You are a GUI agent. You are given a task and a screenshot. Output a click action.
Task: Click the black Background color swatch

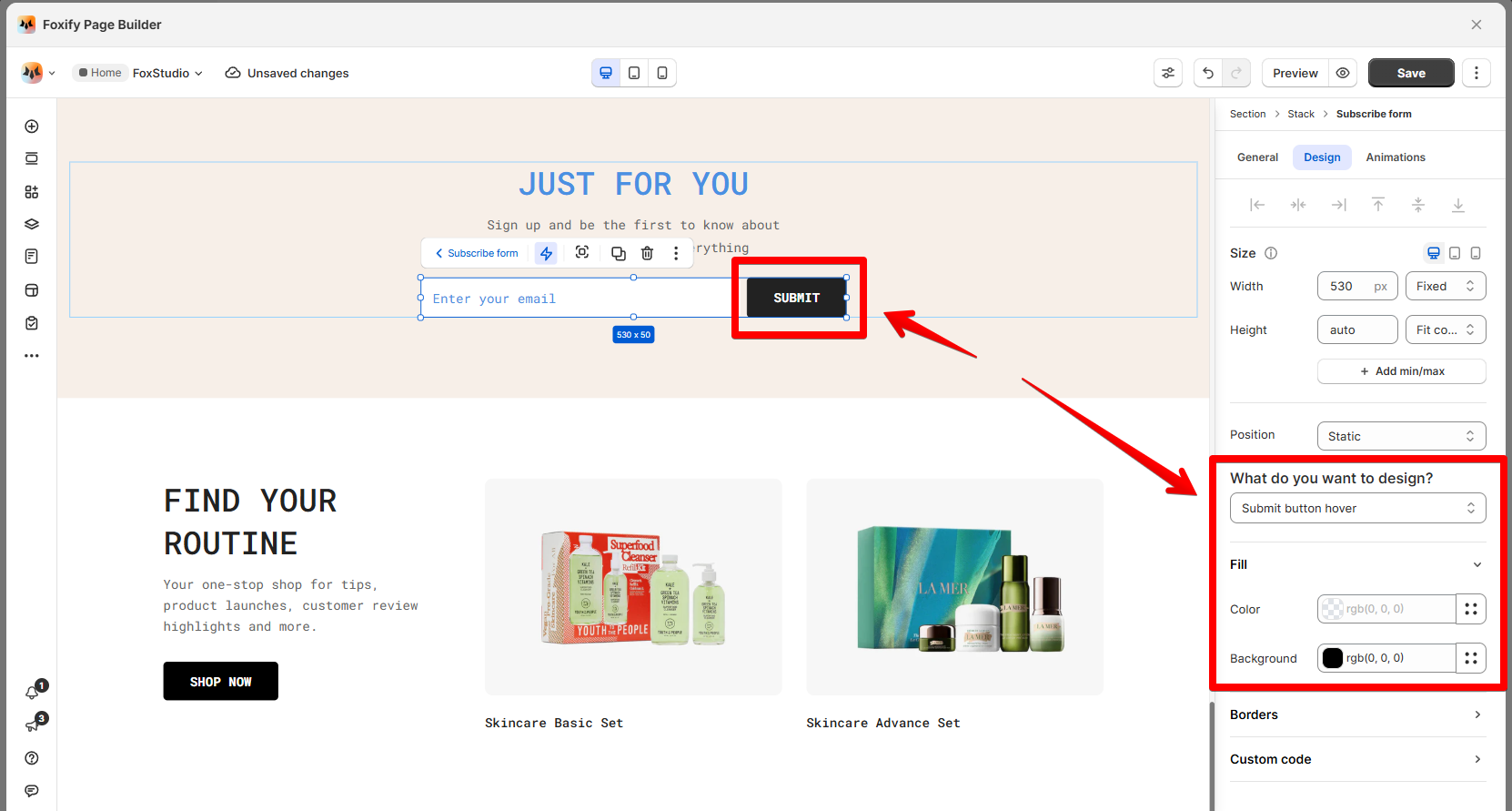(x=1333, y=658)
